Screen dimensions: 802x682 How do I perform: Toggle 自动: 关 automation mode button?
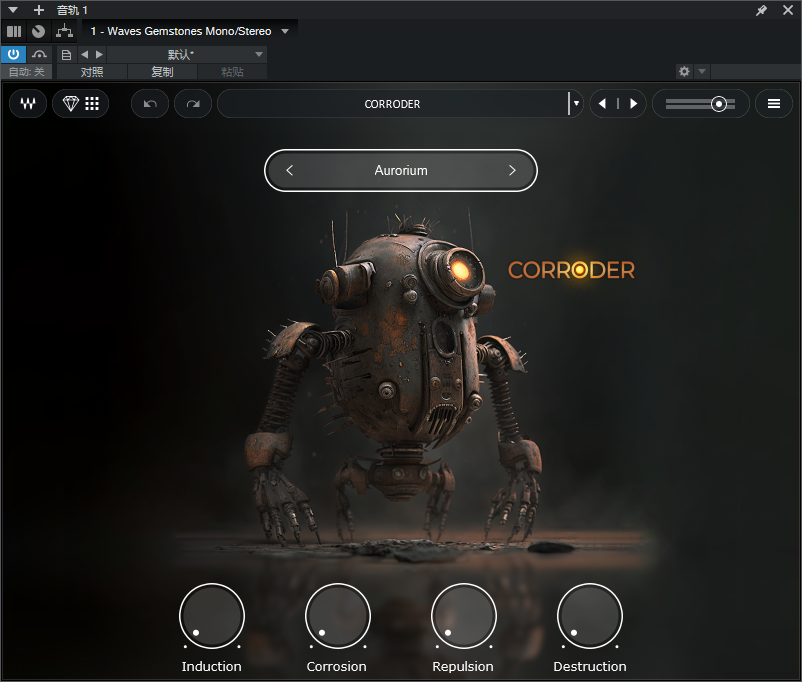[x=27, y=72]
